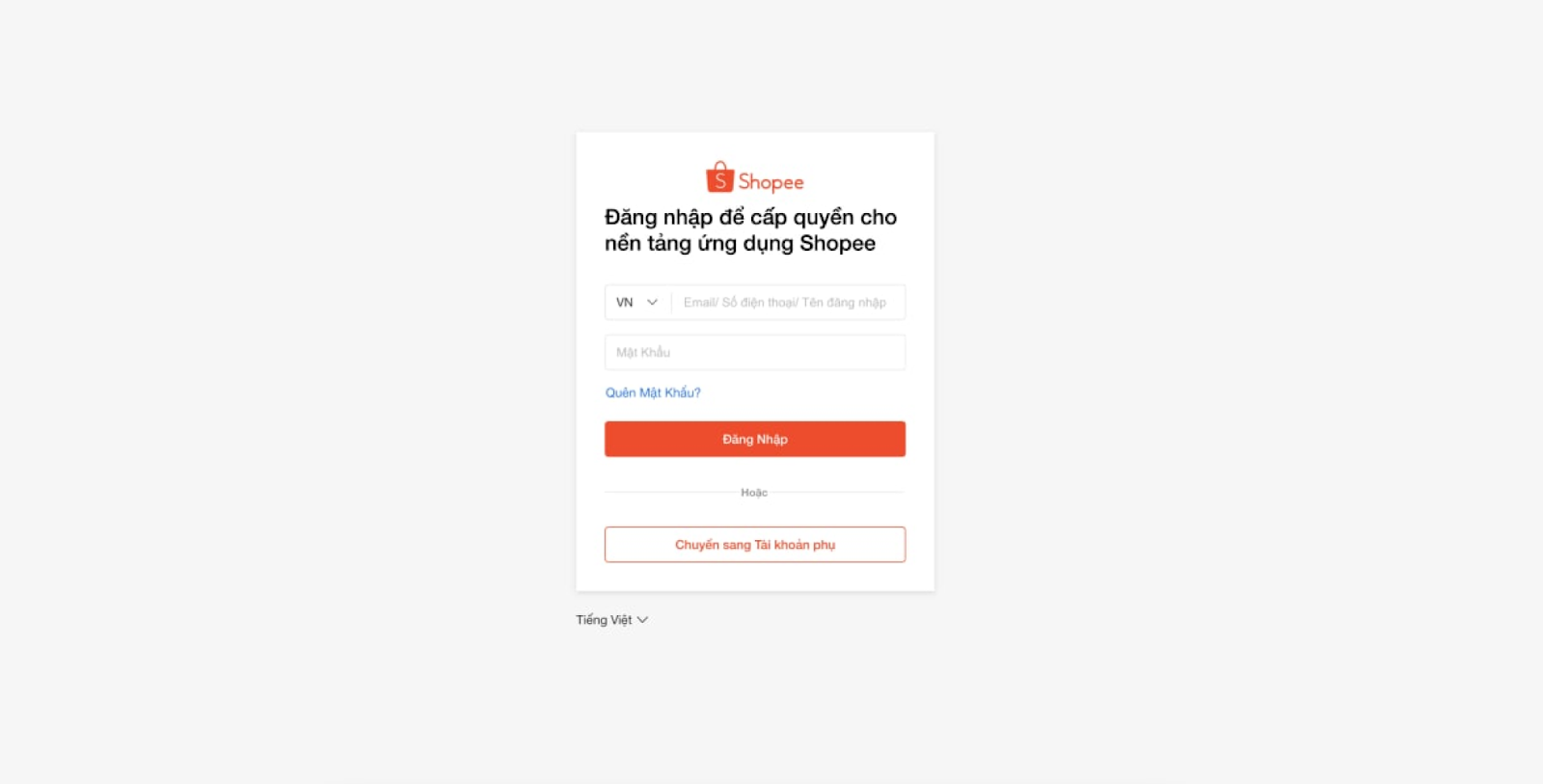
Task: Click heading line Đăng nhập để cấp quyền cho
Action: point(750,217)
